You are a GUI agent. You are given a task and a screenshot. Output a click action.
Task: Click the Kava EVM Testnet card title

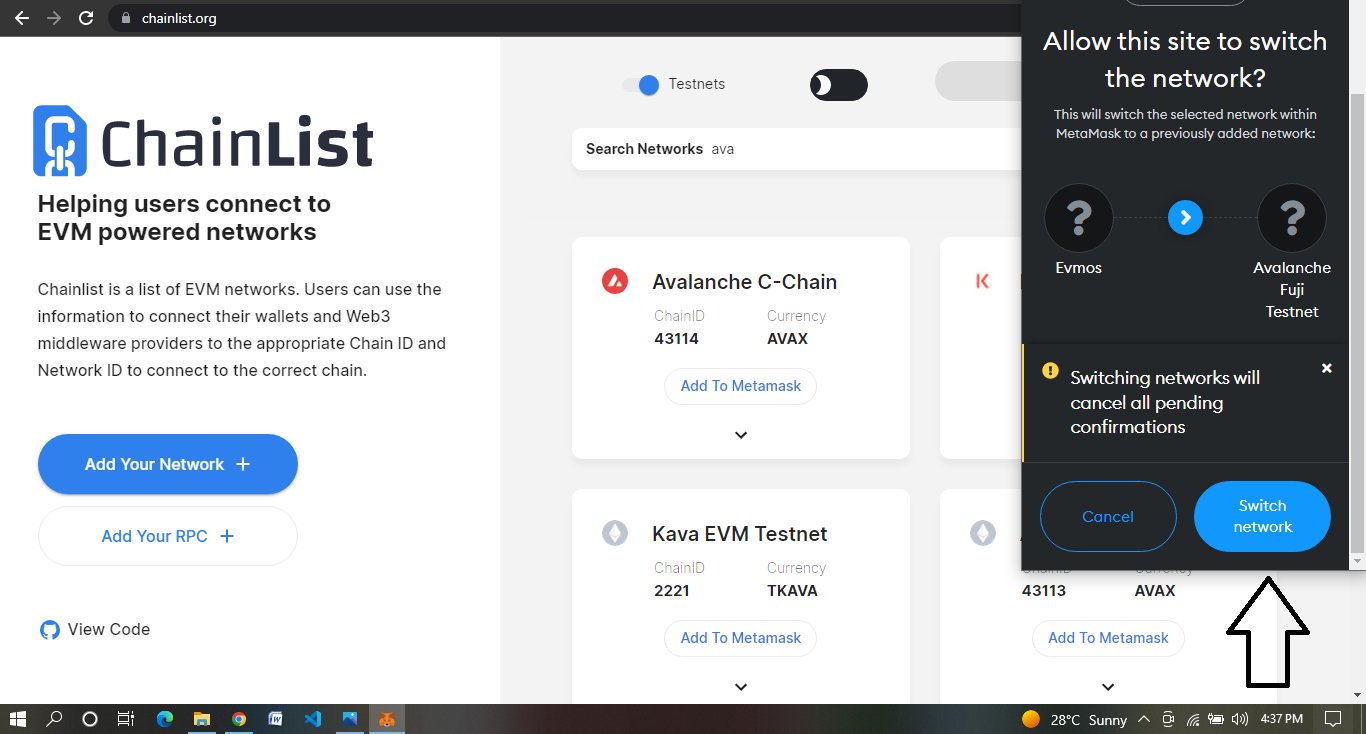point(740,534)
